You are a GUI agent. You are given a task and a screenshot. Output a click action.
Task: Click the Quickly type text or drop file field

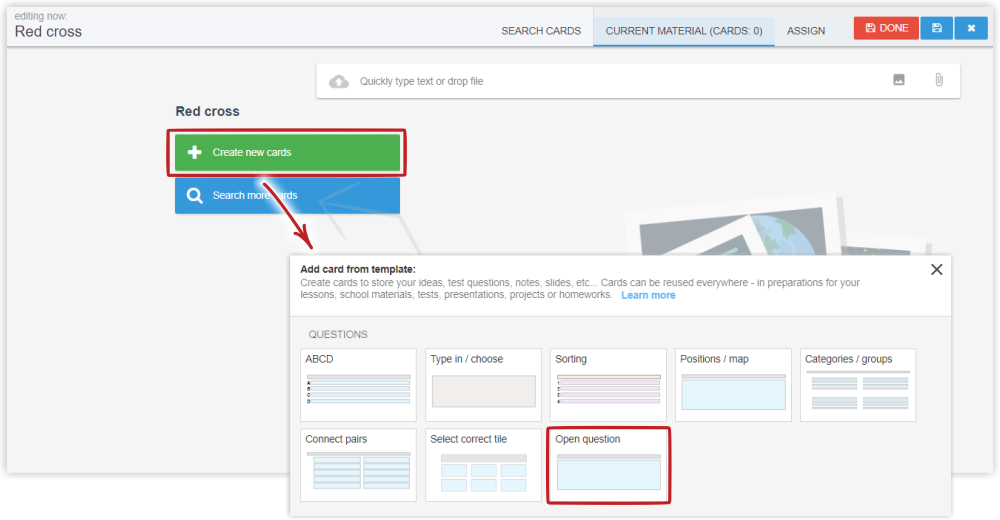tap(638, 81)
